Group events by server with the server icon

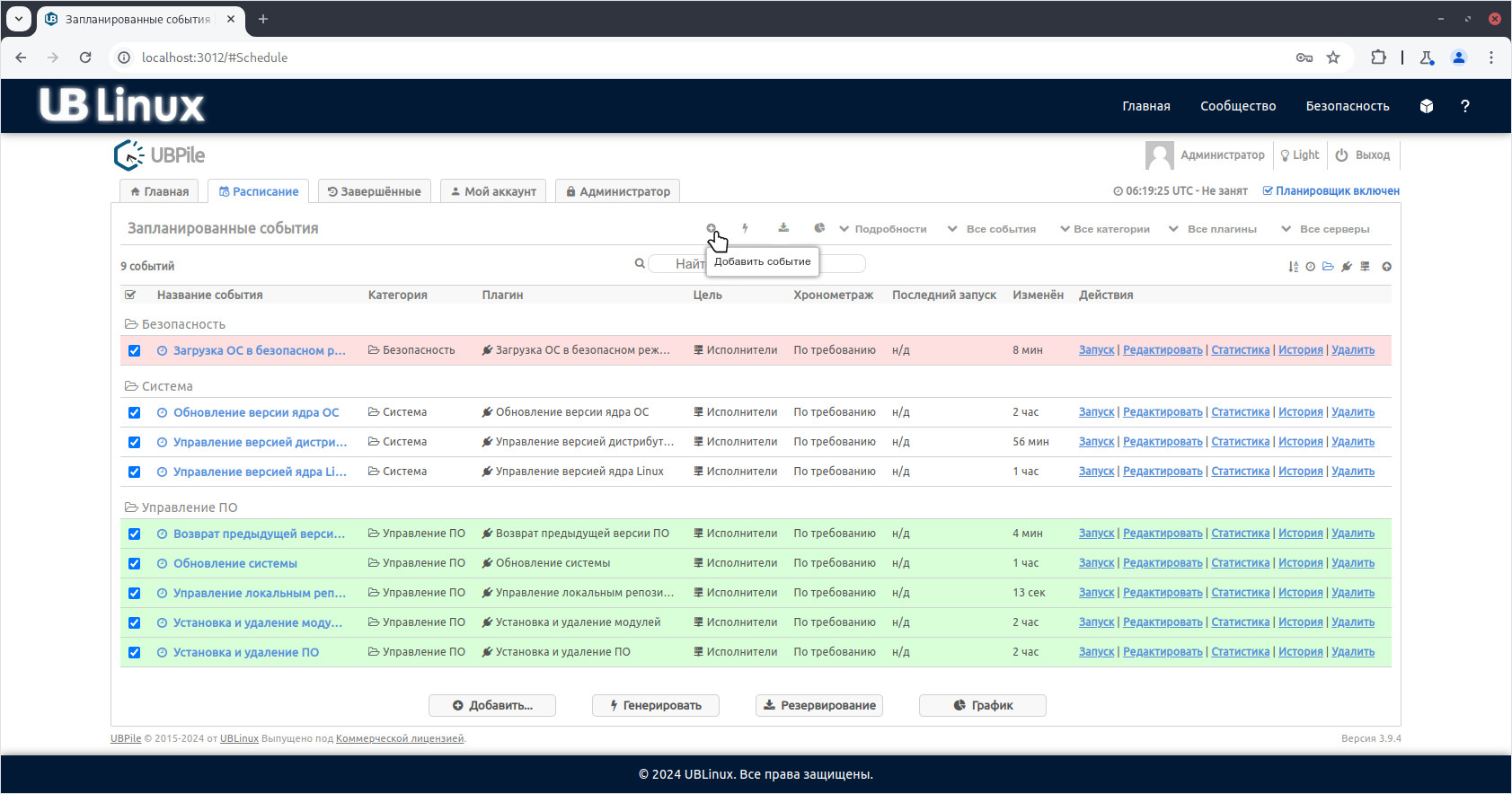[1365, 267]
